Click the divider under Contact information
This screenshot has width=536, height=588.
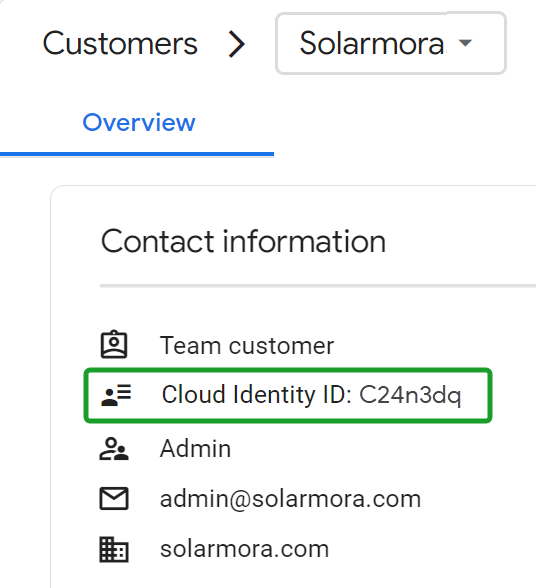point(318,286)
